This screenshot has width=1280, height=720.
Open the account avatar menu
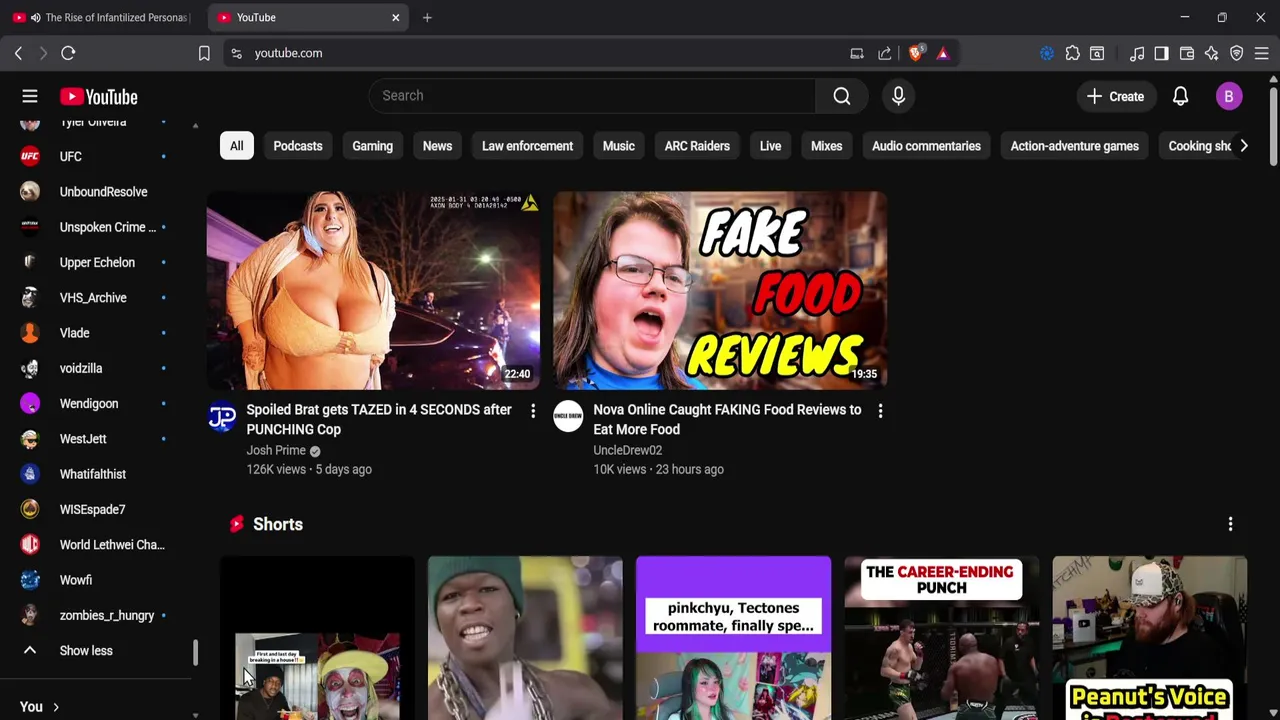coord(1229,96)
